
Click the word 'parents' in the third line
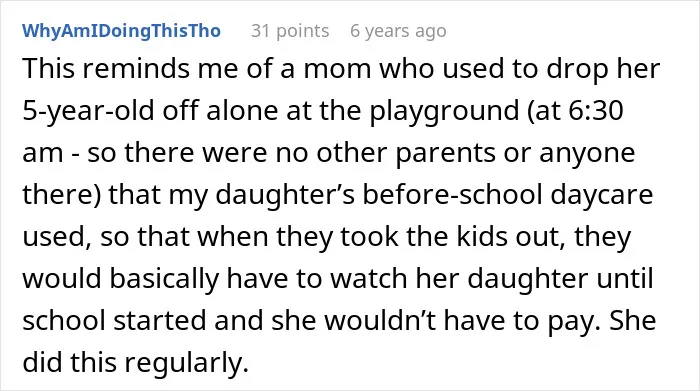[446, 153]
